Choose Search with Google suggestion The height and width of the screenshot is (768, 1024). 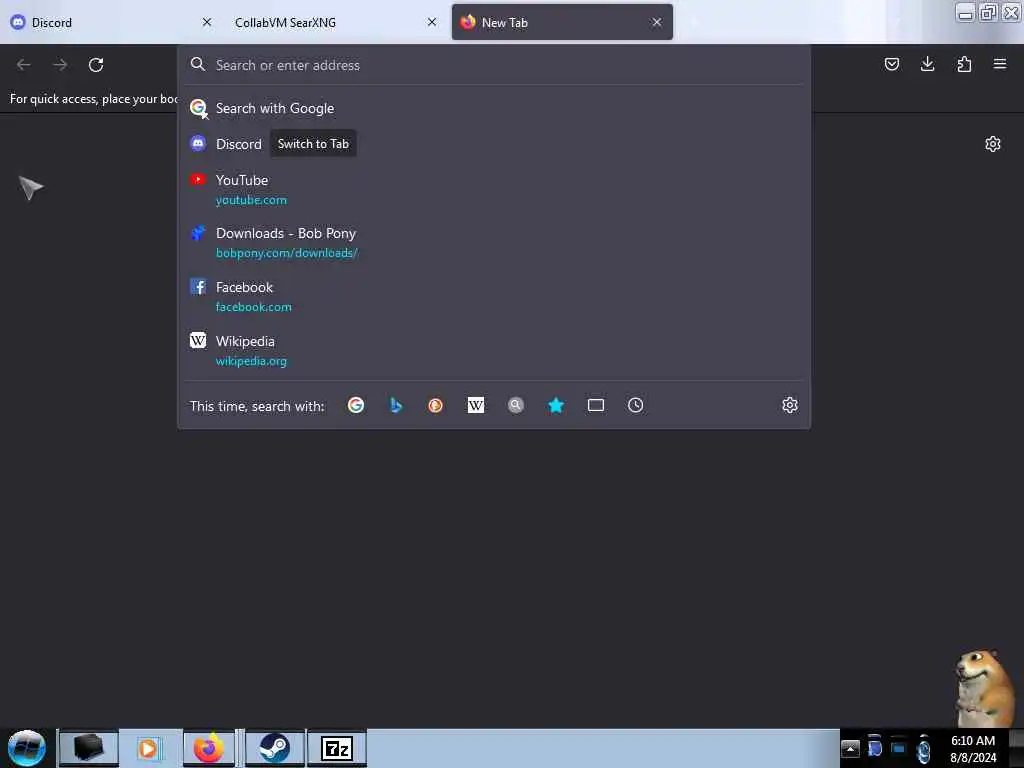pos(494,108)
